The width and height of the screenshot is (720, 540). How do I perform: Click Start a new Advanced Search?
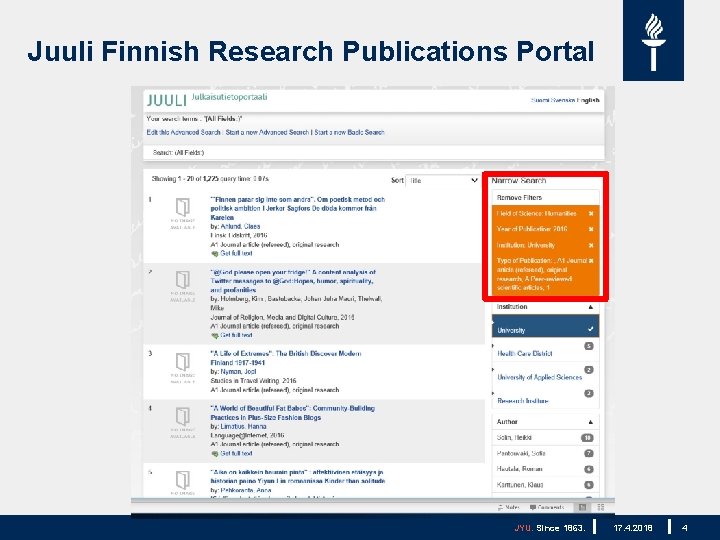tap(267, 132)
